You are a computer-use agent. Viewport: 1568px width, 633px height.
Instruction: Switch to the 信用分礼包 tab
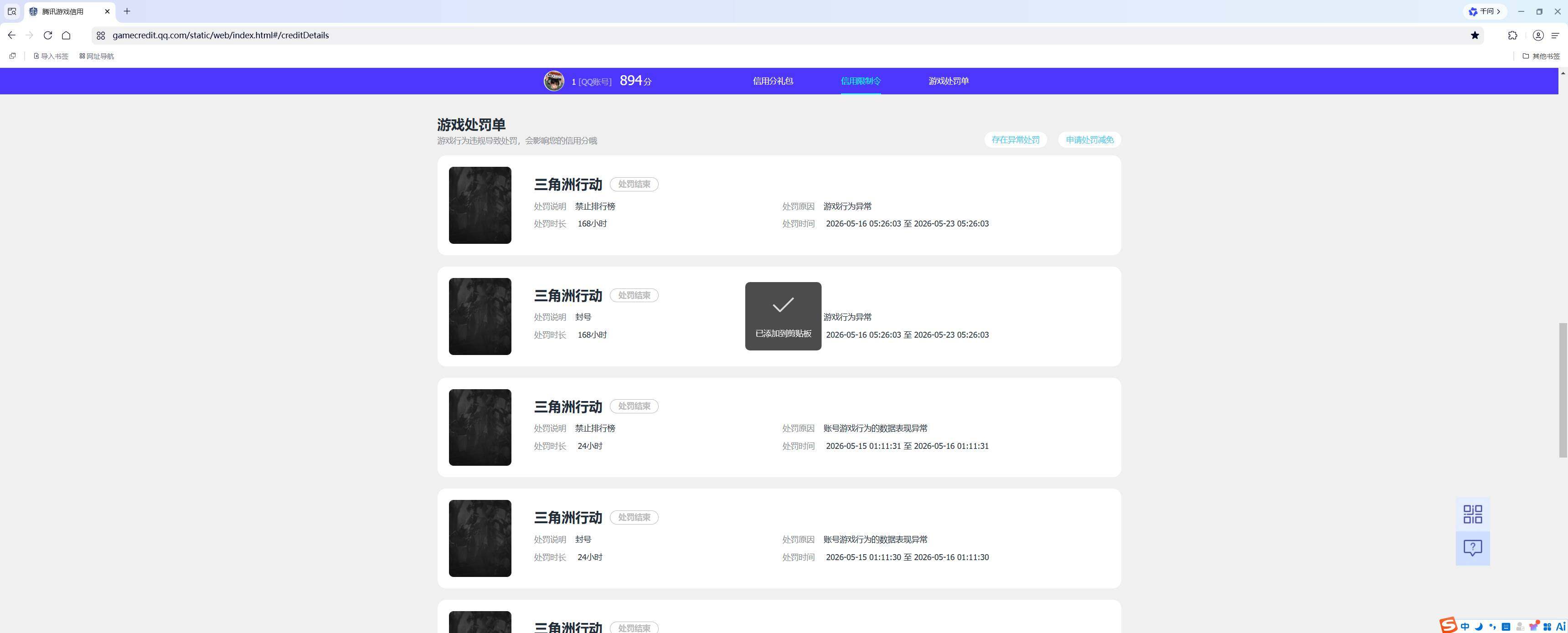[x=773, y=81]
